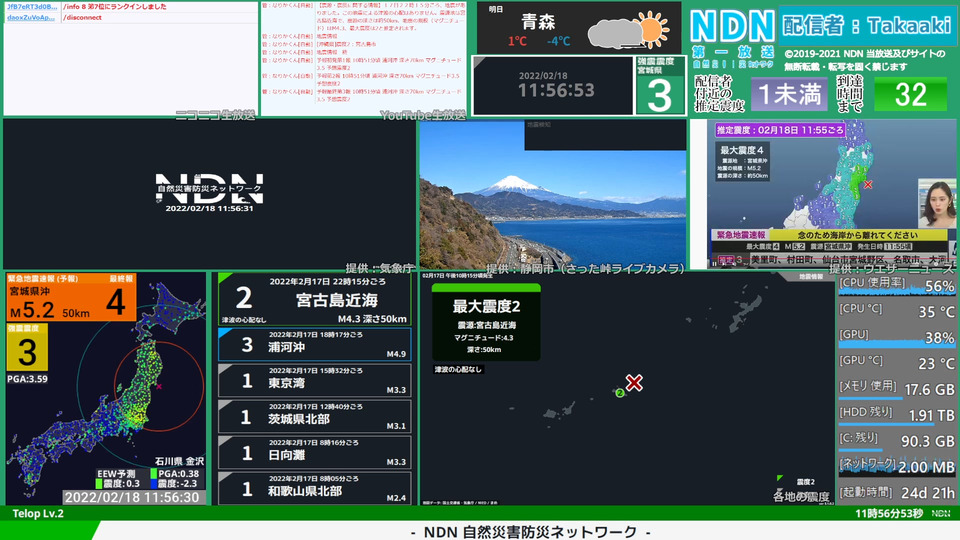Click the NDN 自然災害防災ネットワーク ticker text
Viewport: 960px width, 540px height.
pos(531,531)
